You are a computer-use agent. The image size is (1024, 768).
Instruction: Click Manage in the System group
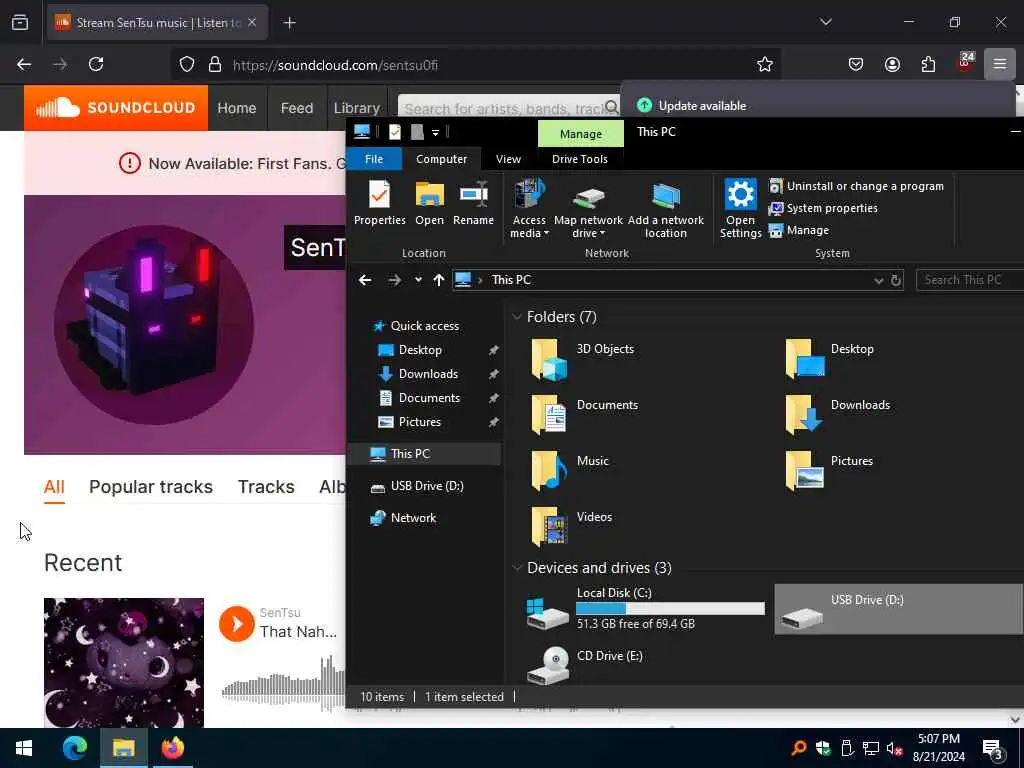pyautogui.click(x=799, y=231)
